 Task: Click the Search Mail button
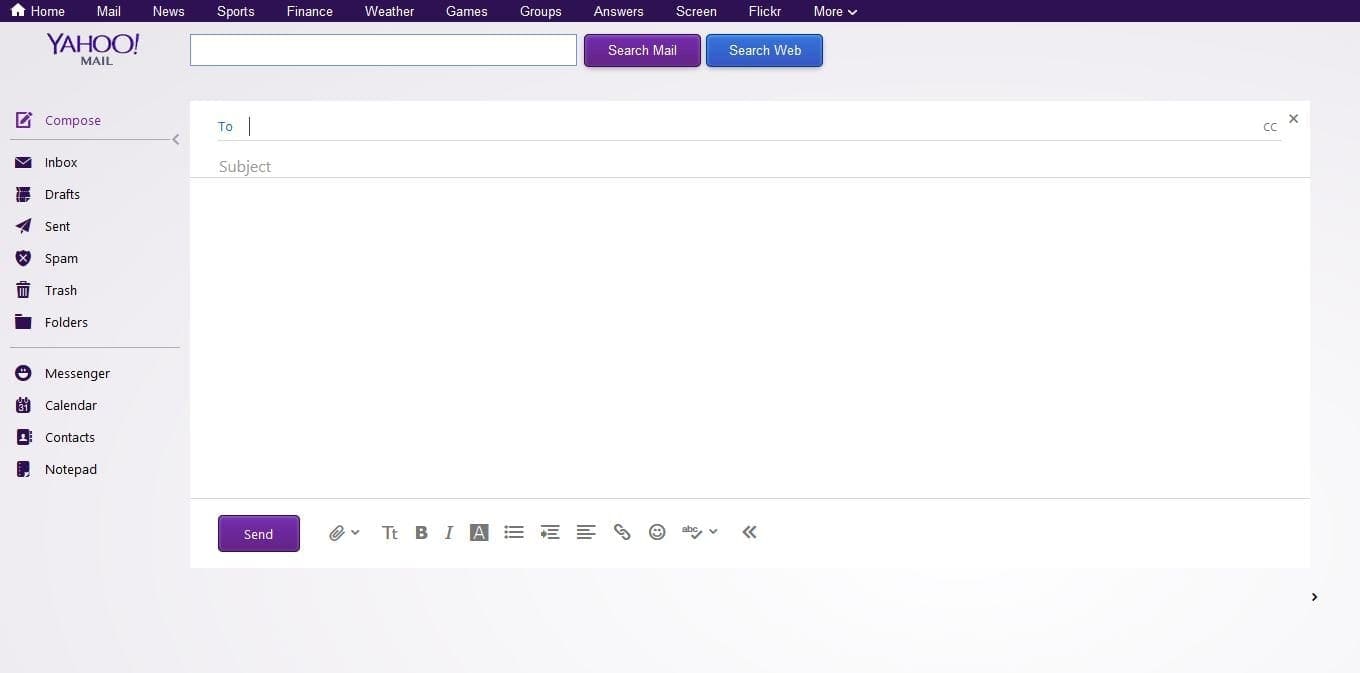coord(642,51)
